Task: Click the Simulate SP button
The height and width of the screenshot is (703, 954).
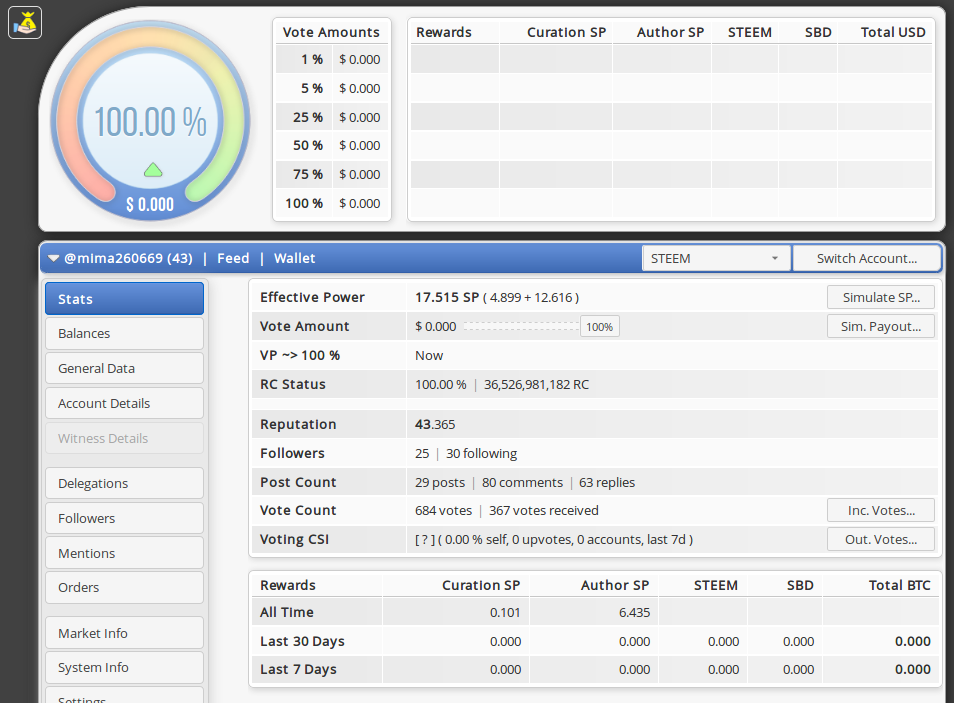Action: [880, 297]
